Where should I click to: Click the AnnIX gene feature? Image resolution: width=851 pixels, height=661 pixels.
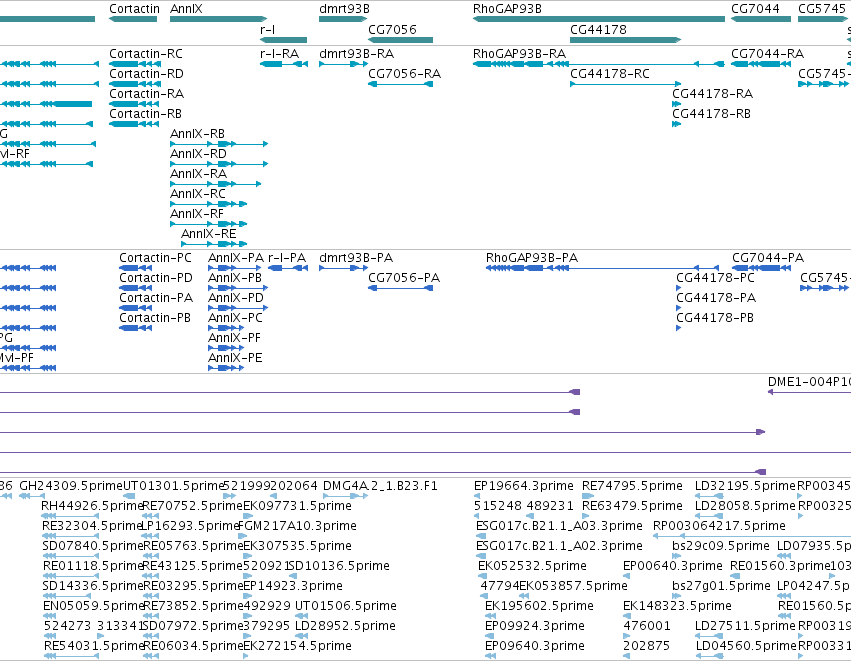point(219,19)
